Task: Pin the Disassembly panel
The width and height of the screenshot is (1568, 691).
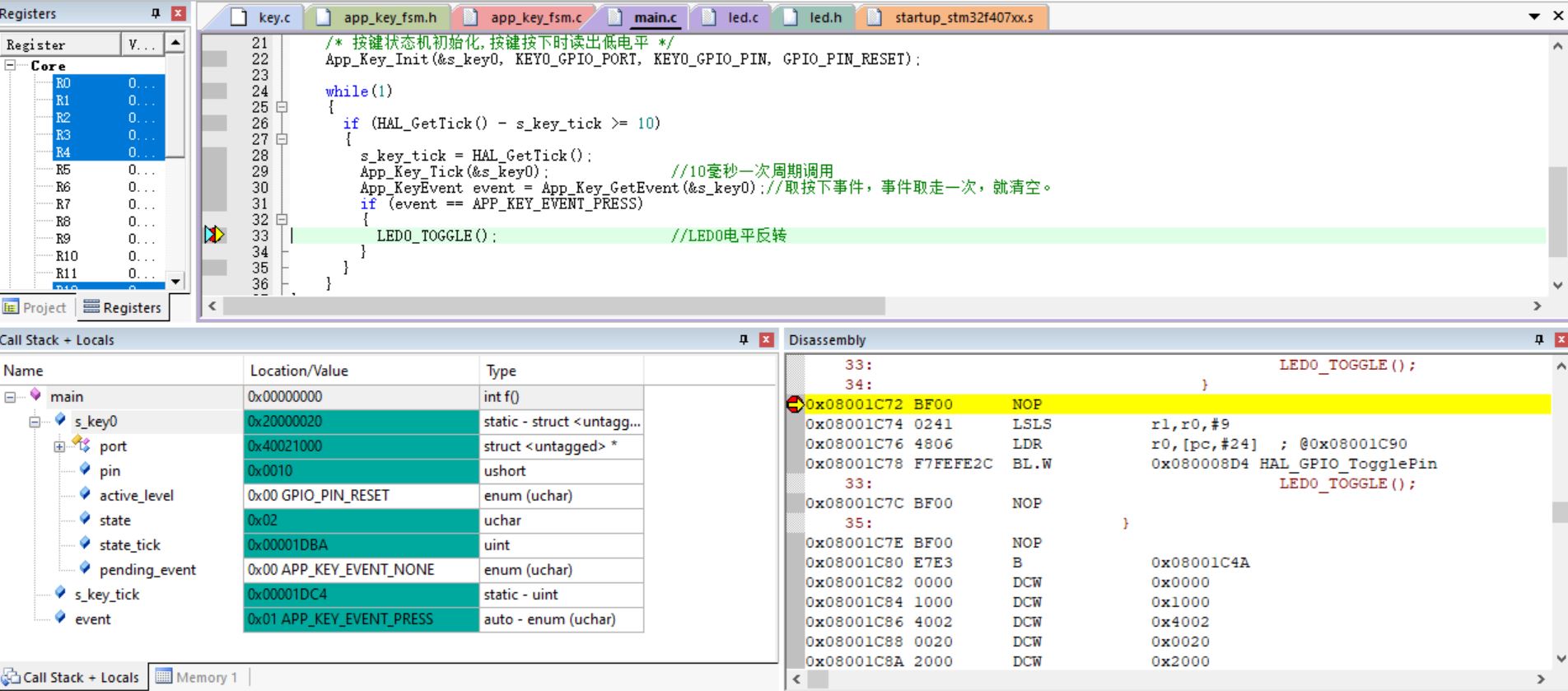Action: point(1539,339)
